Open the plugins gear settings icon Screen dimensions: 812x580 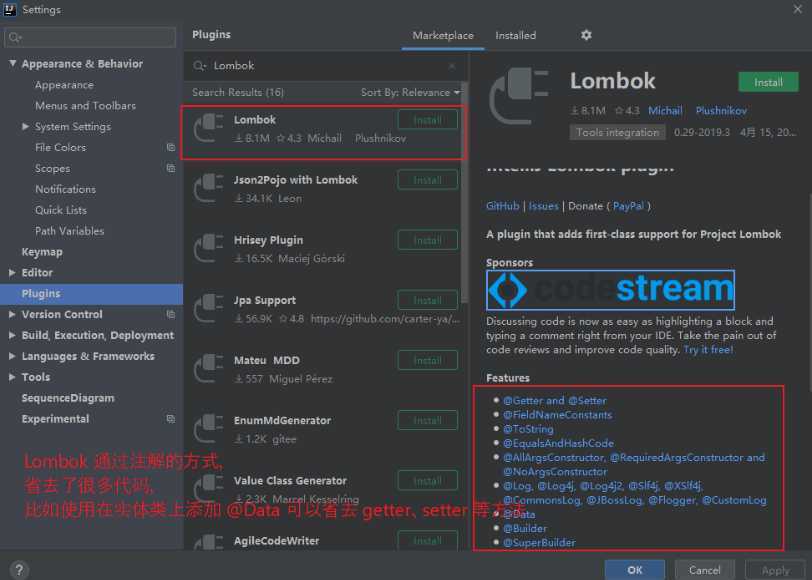click(x=586, y=35)
